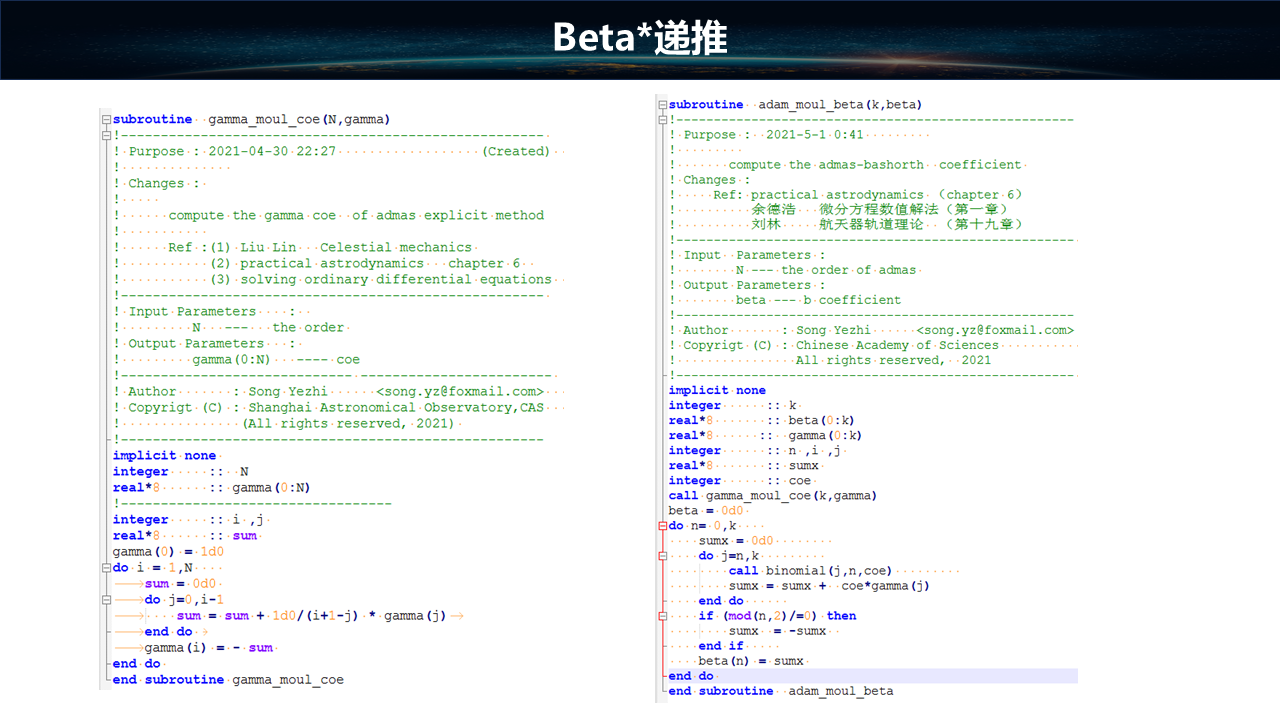Image resolution: width=1280 pixels, height=720 pixels.
Task: Collapse the adam_moul_beta subroutine fold marker
Action: tap(662, 105)
